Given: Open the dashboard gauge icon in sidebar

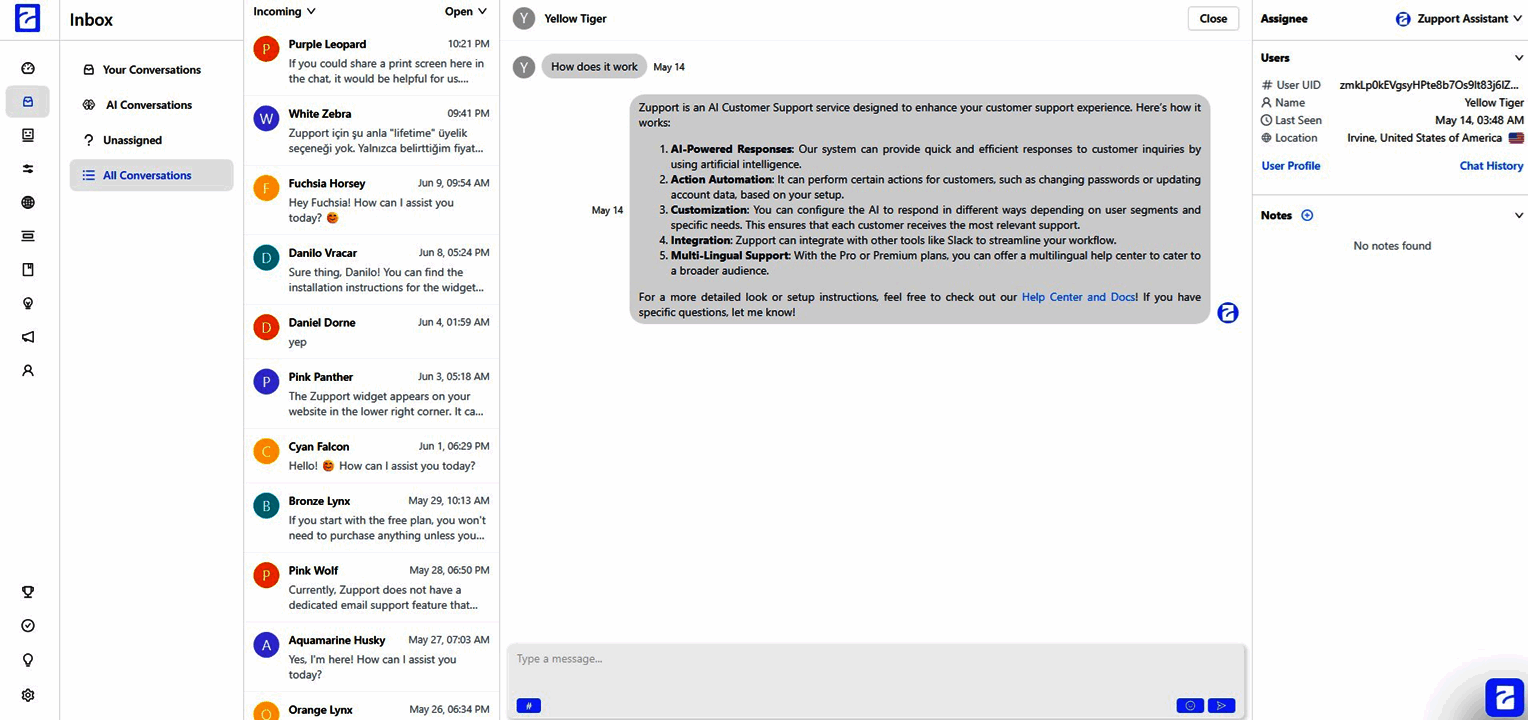Looking at the screenshot, I should click(x=28, y=68).
